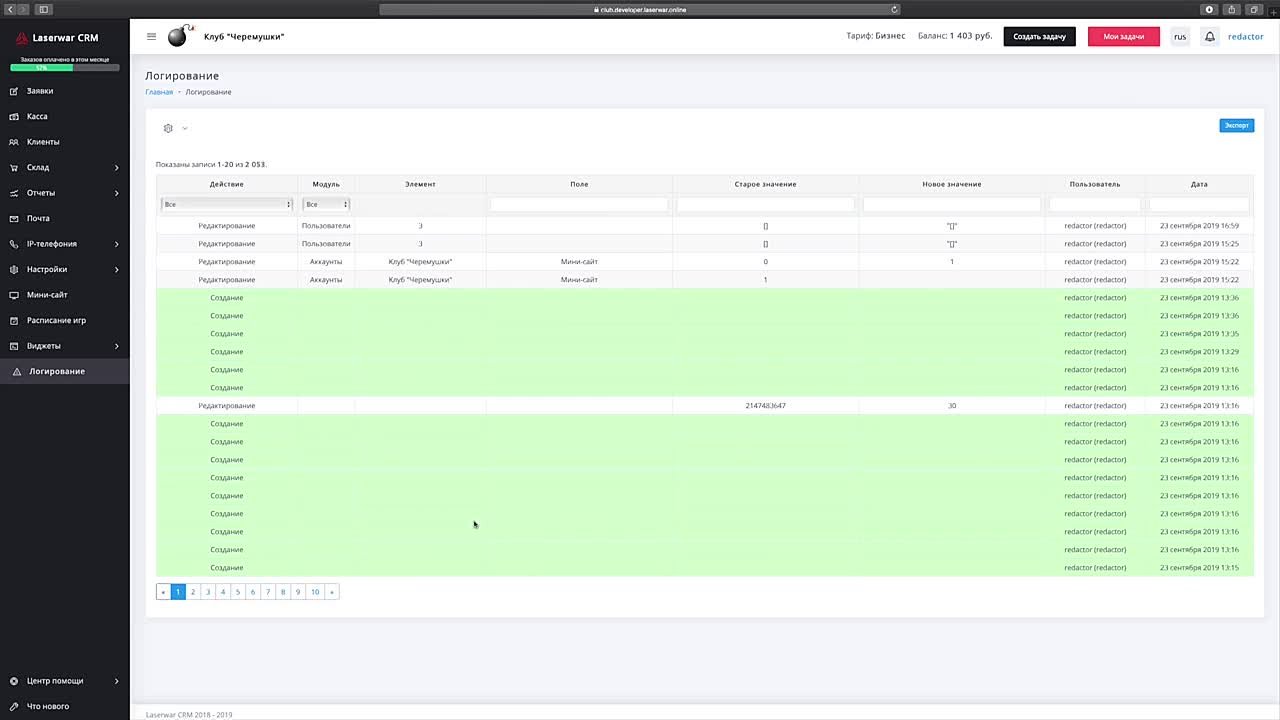Open the redactor user link

click(x=1246, y=37)
